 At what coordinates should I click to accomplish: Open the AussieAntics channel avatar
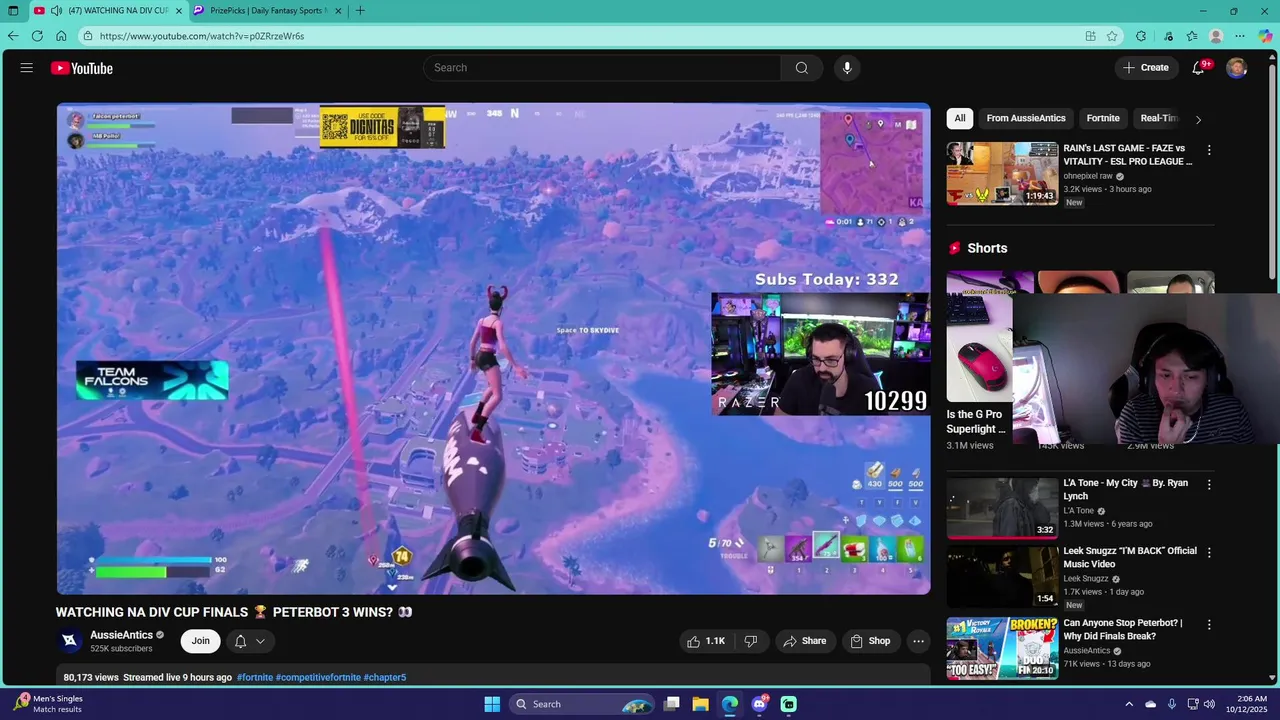click(x=70, y=641)
